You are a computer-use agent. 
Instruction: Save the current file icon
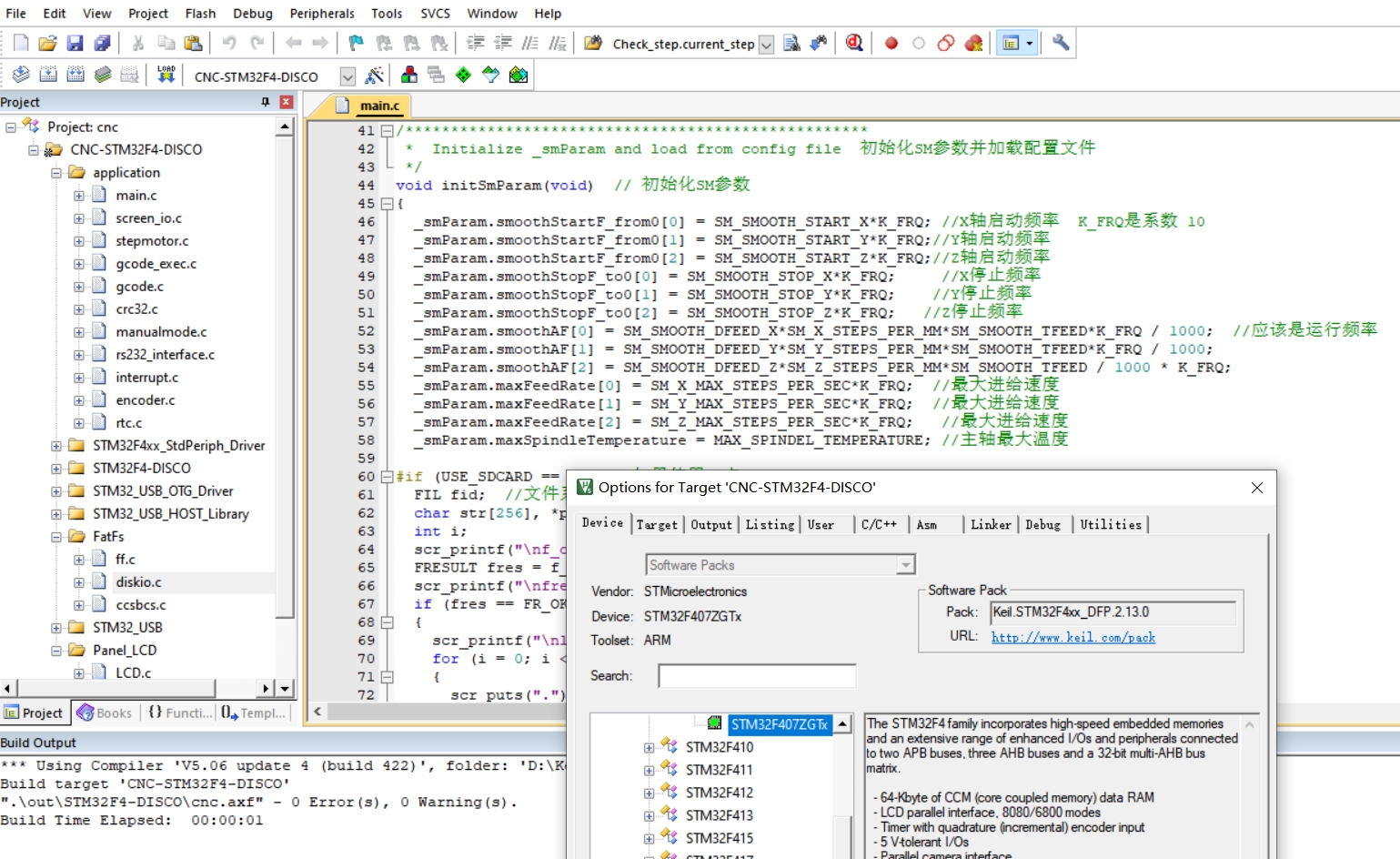coord(75,43)
